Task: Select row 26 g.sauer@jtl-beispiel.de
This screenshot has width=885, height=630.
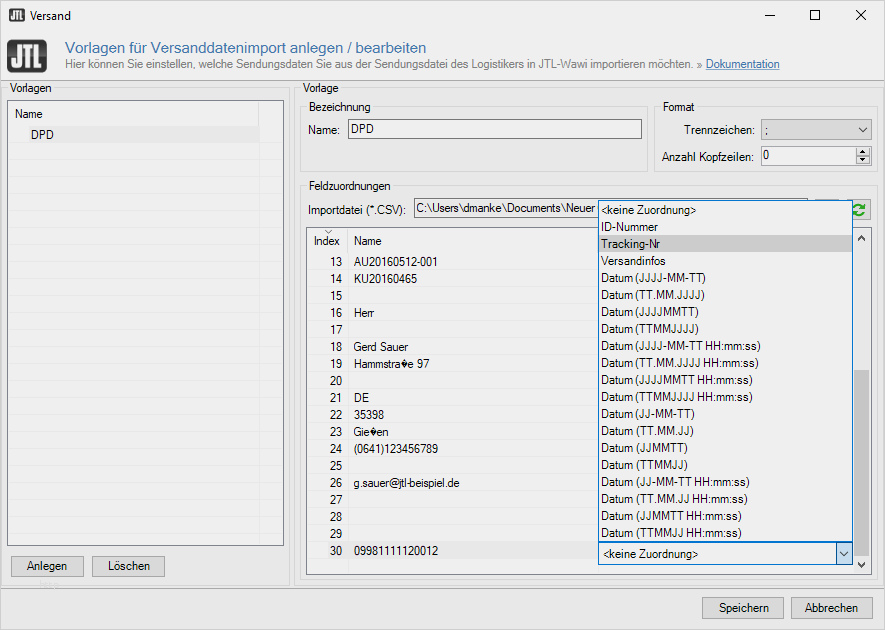Action: (x=453, y=483)
